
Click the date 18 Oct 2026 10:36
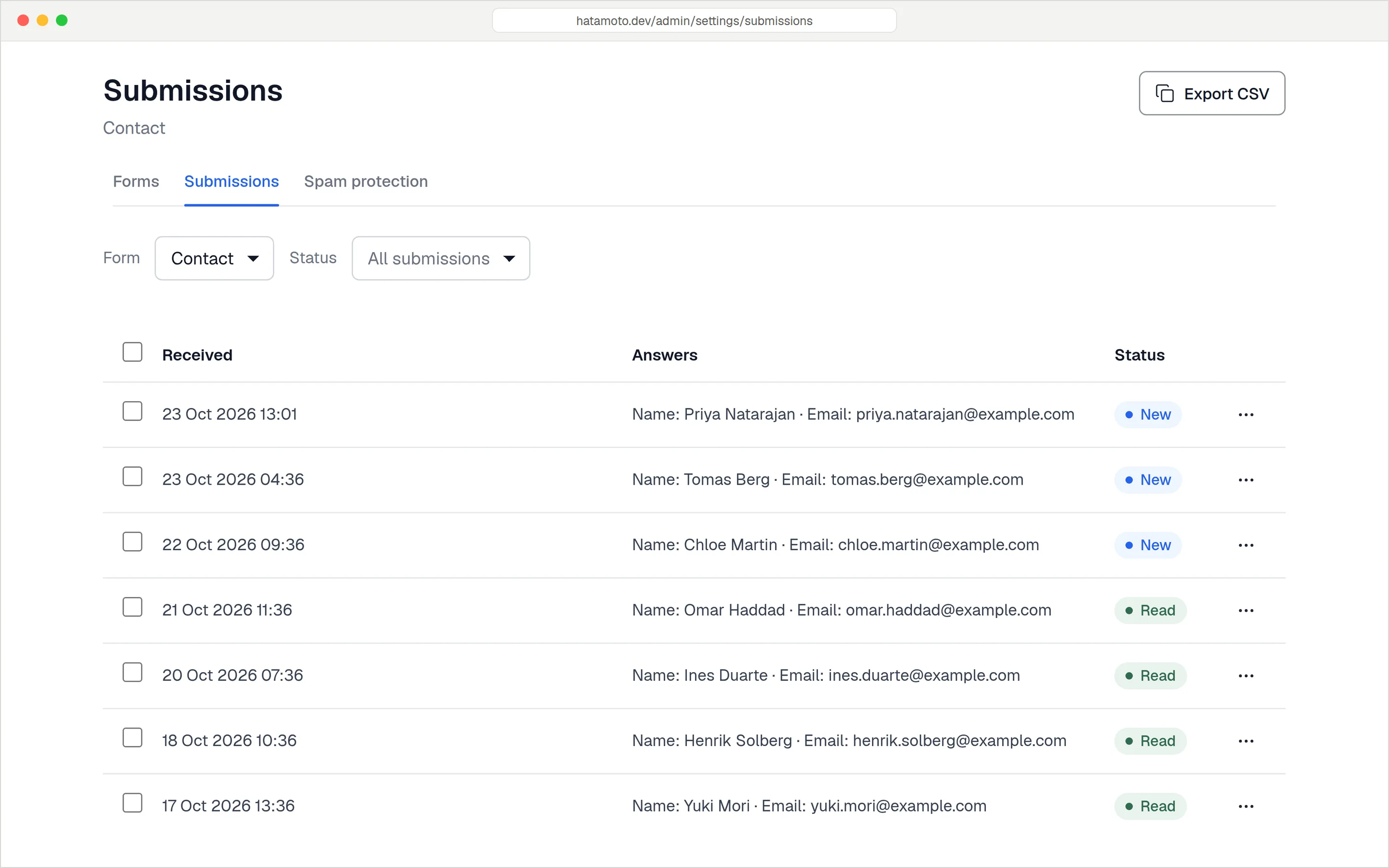pos(229,741)
